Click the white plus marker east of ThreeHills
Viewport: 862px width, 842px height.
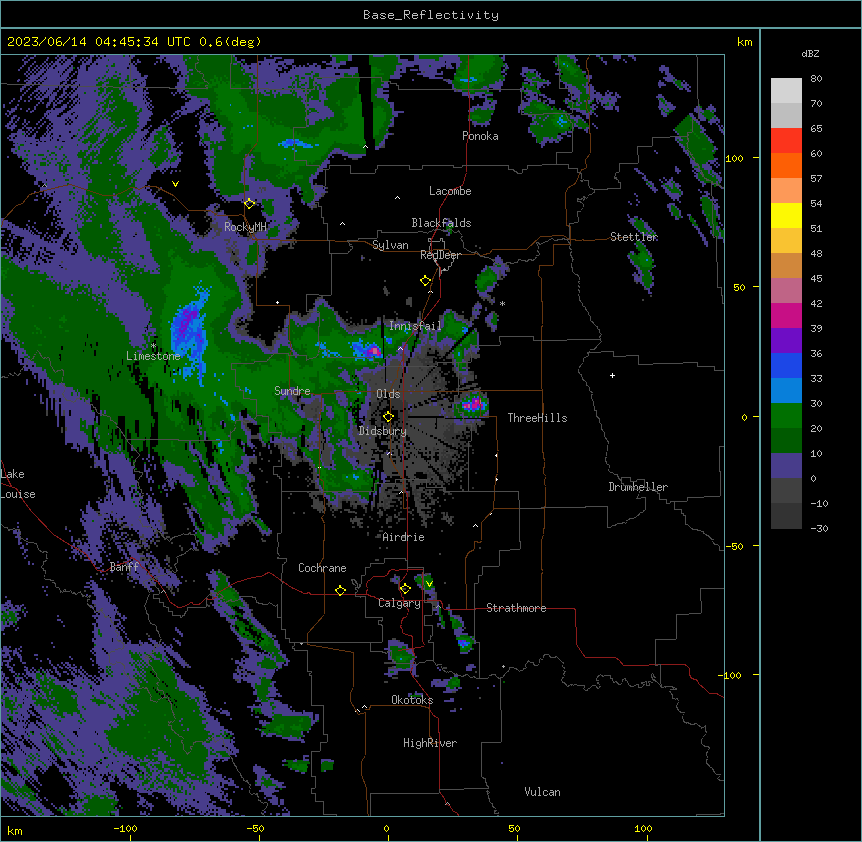click(612, 375)
